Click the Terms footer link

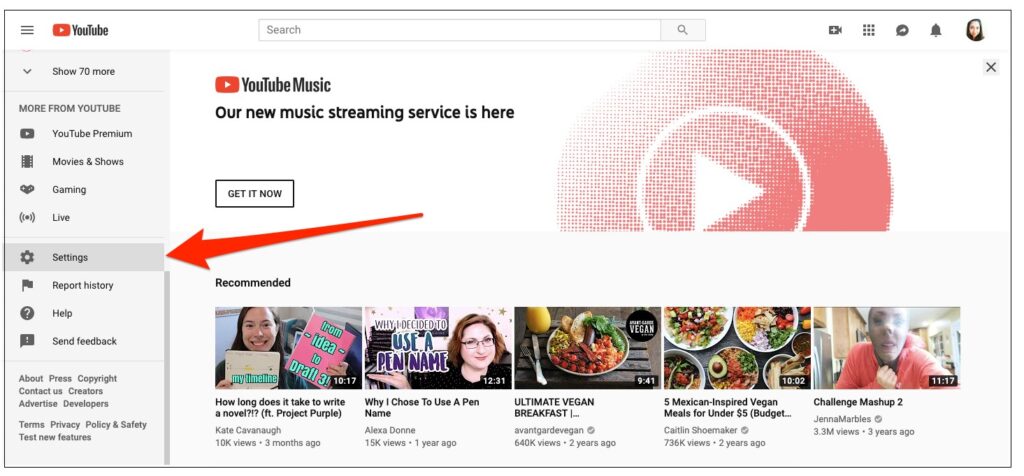[x=31, y=424]
